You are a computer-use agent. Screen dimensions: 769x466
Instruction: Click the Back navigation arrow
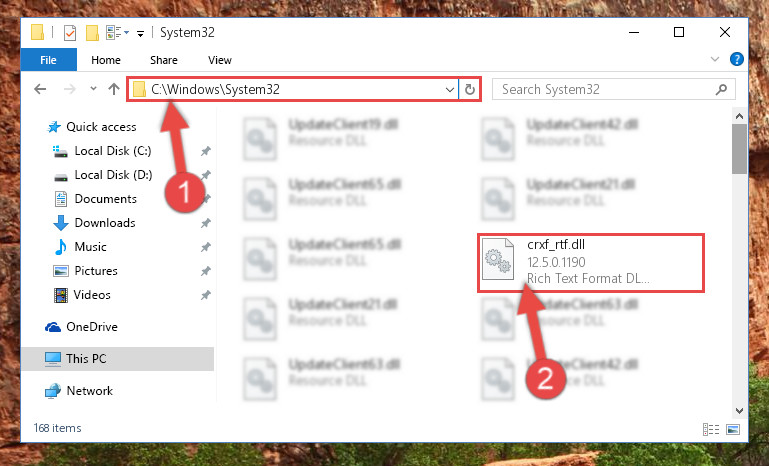click(x=40, y=89)
